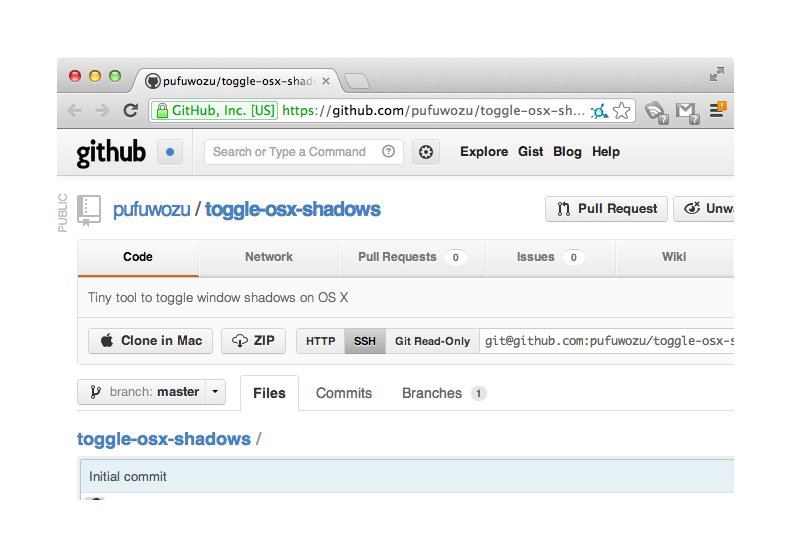Open a new browser tab
This screenshot has height=557, width=791.
(357, 81)
